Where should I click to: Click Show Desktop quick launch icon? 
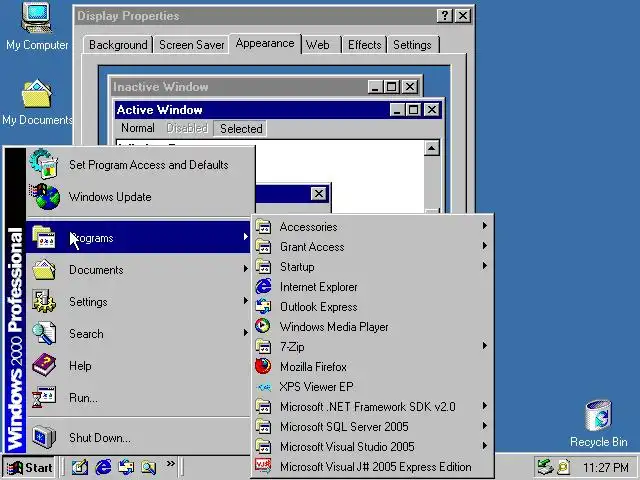point(80,467)
